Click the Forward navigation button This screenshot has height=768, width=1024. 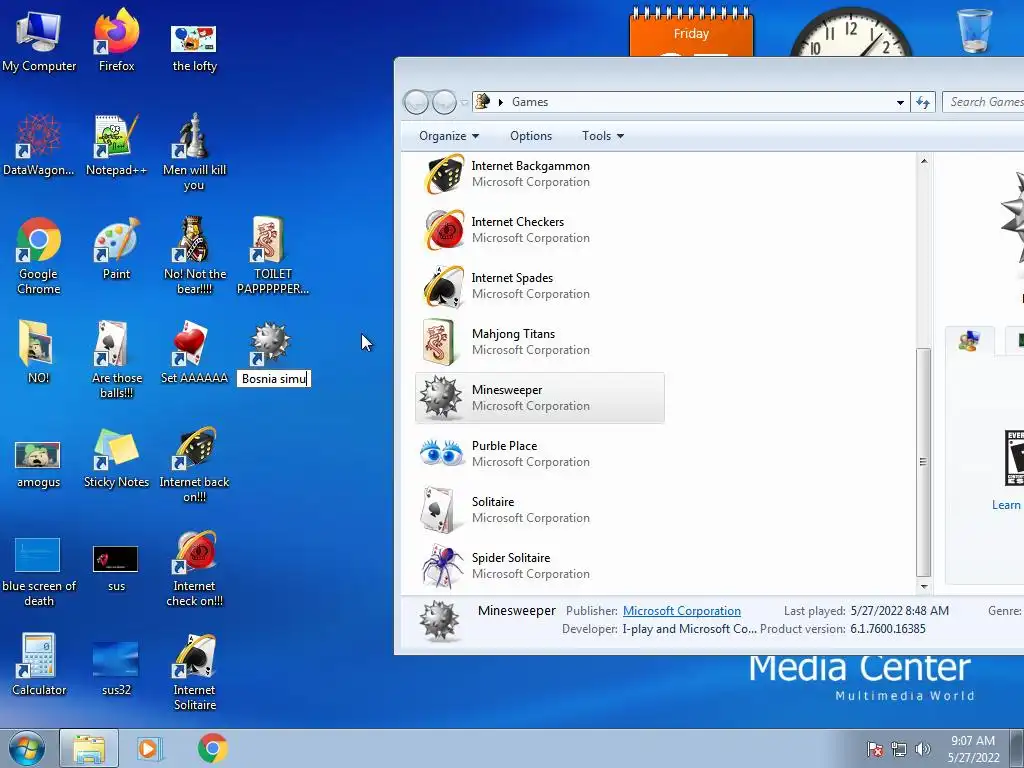[444, 102]
